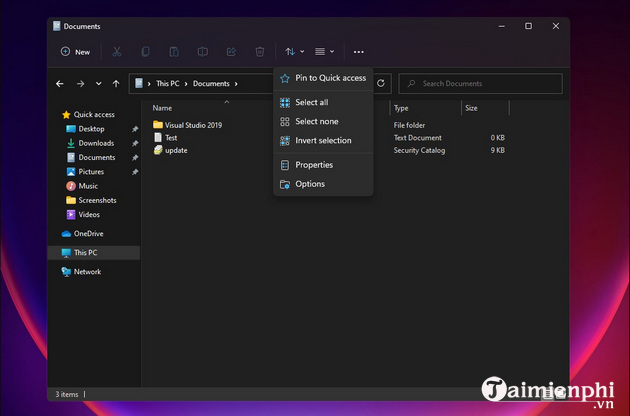The height and width of the screenshot is (416, 630).
Task: Click the Security Catalog type cell
Action: coord(419,150)
